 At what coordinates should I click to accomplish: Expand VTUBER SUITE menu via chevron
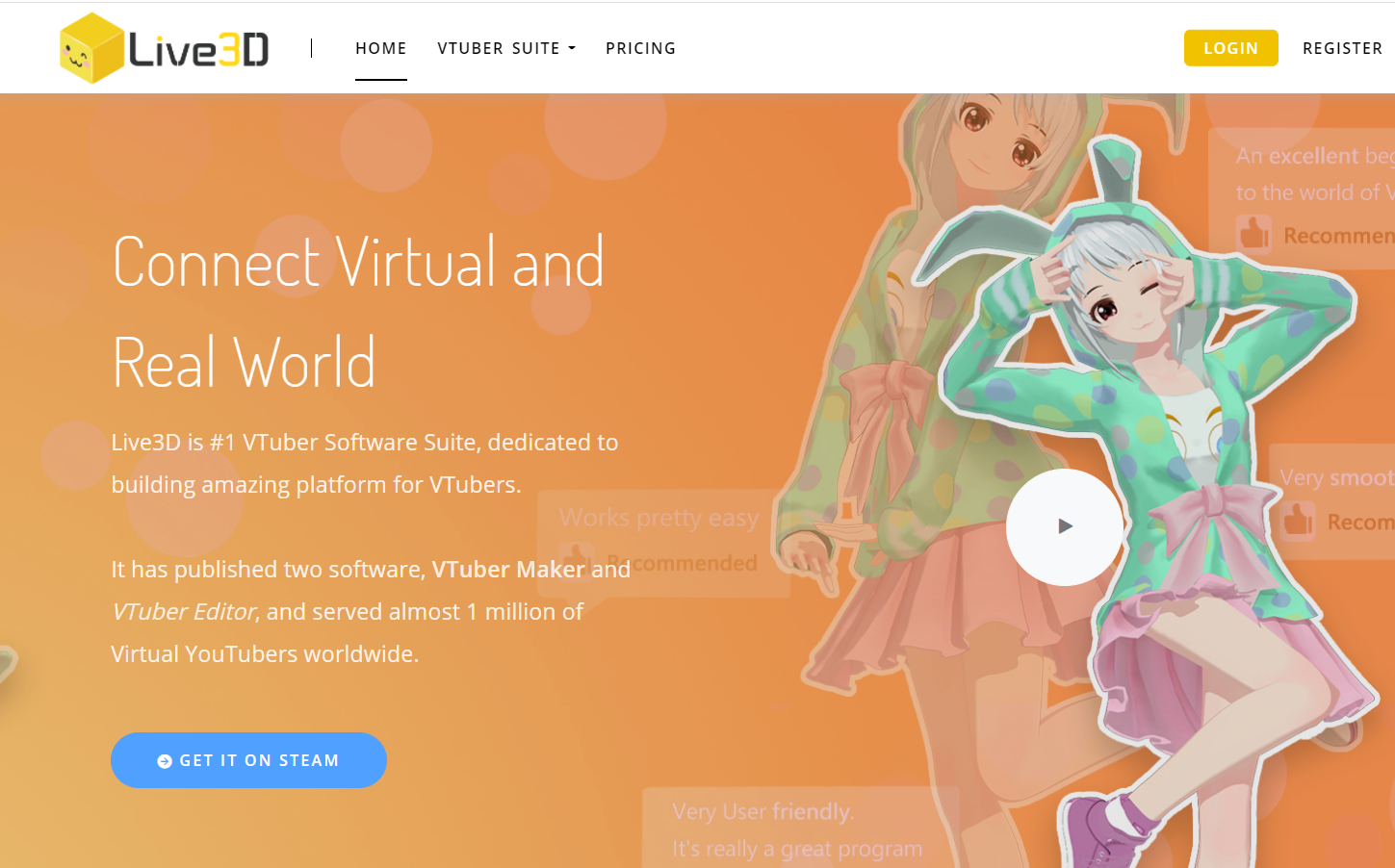coord(572,48)
